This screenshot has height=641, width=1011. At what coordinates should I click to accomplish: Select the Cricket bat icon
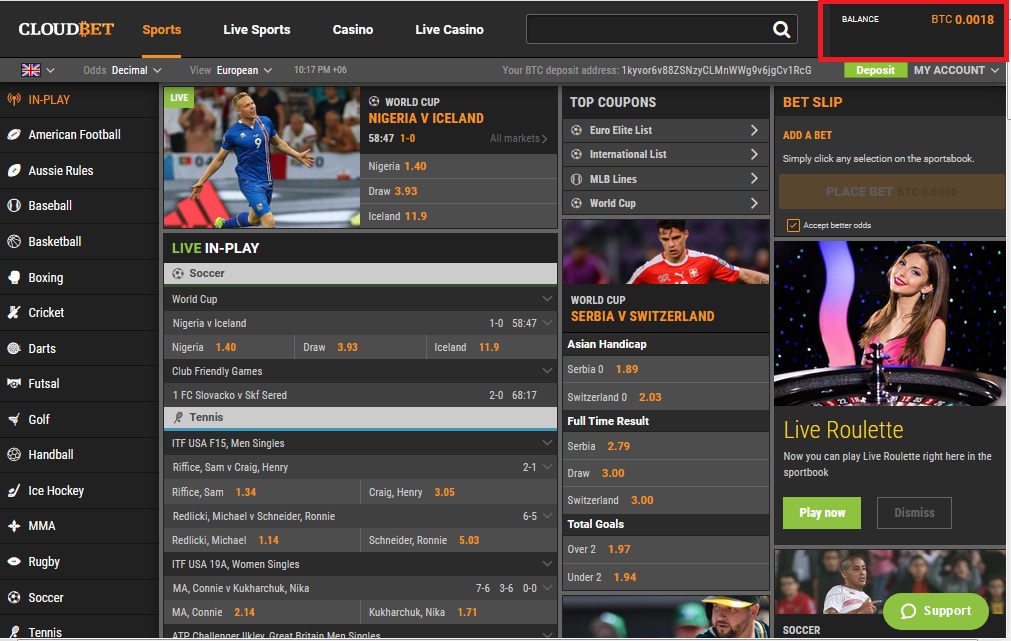coord(14,312)
